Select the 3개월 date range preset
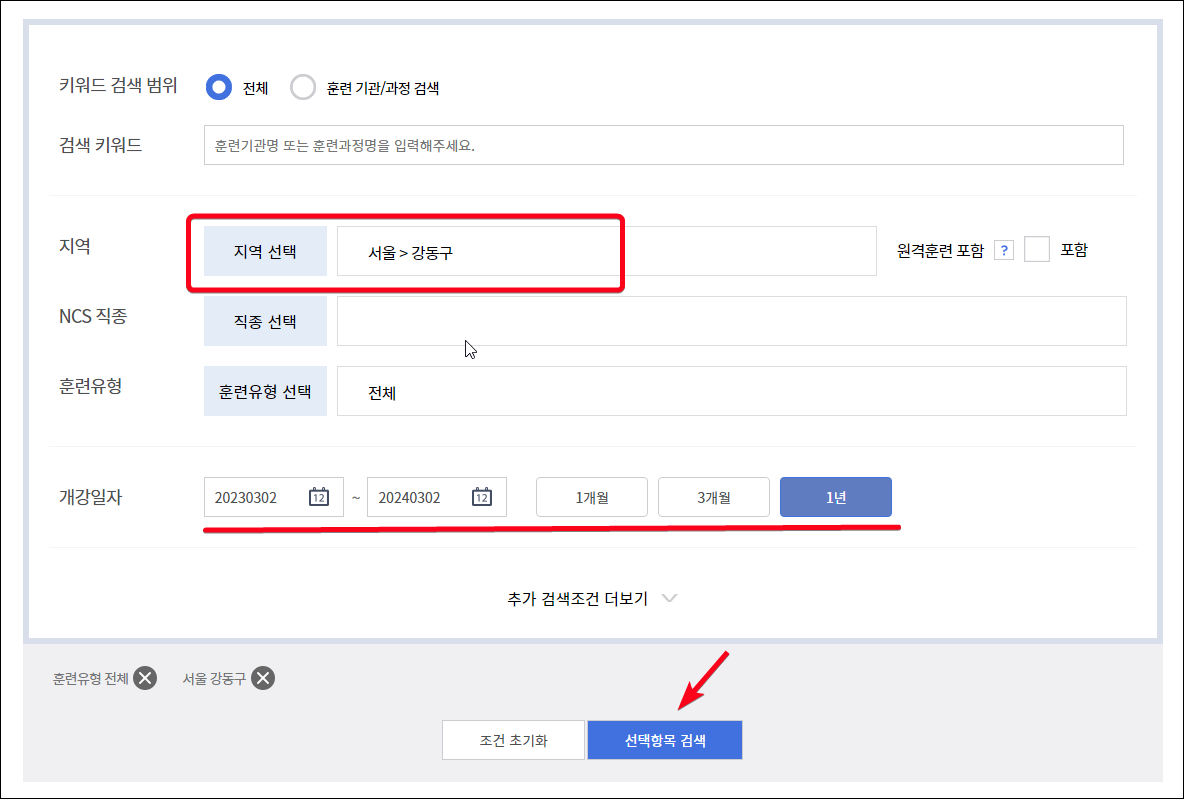Screen dimensions: 1184x799 click(713, 497)
